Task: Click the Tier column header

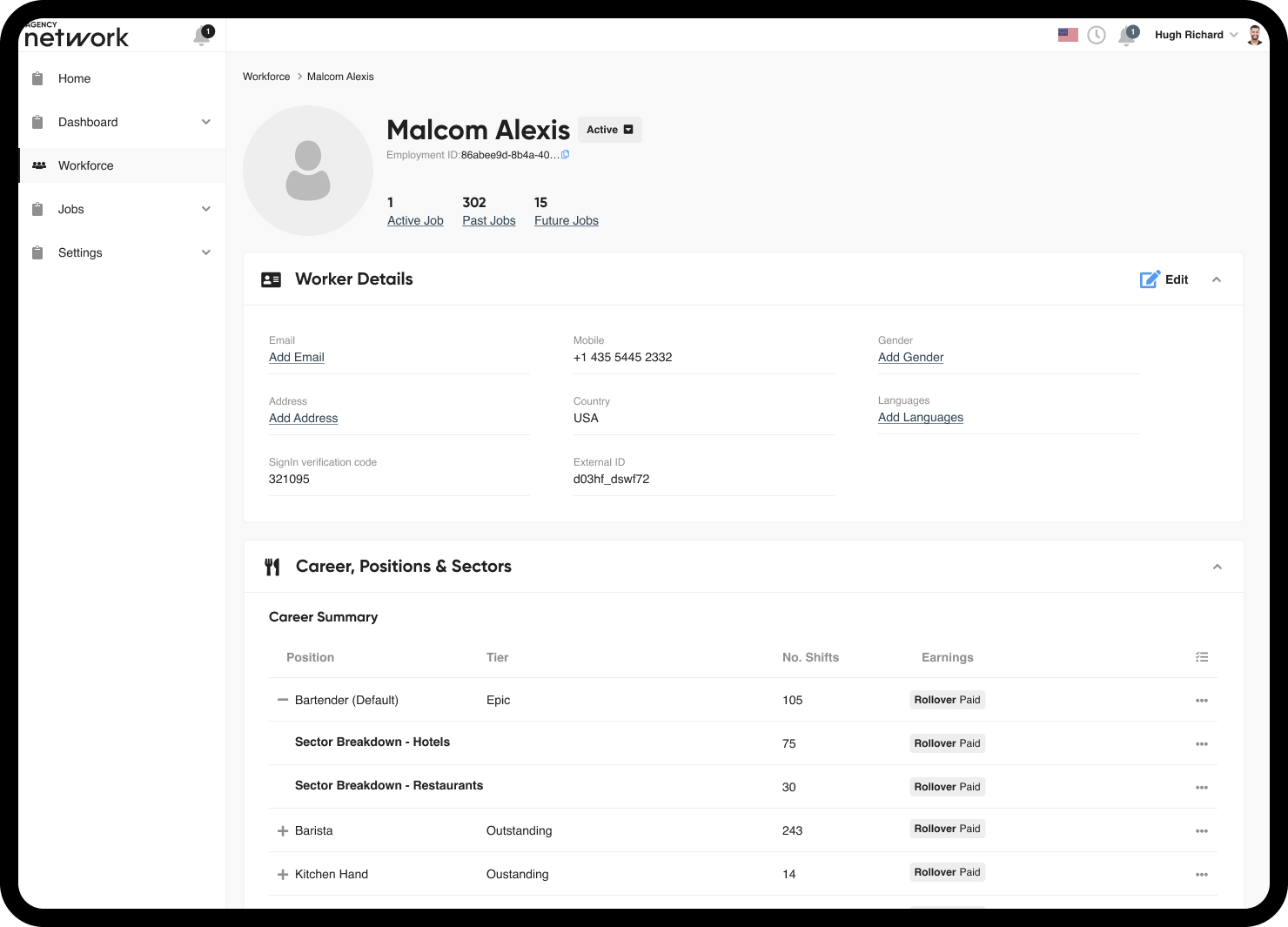Action: pyautogui.click(x=498, y=657)
